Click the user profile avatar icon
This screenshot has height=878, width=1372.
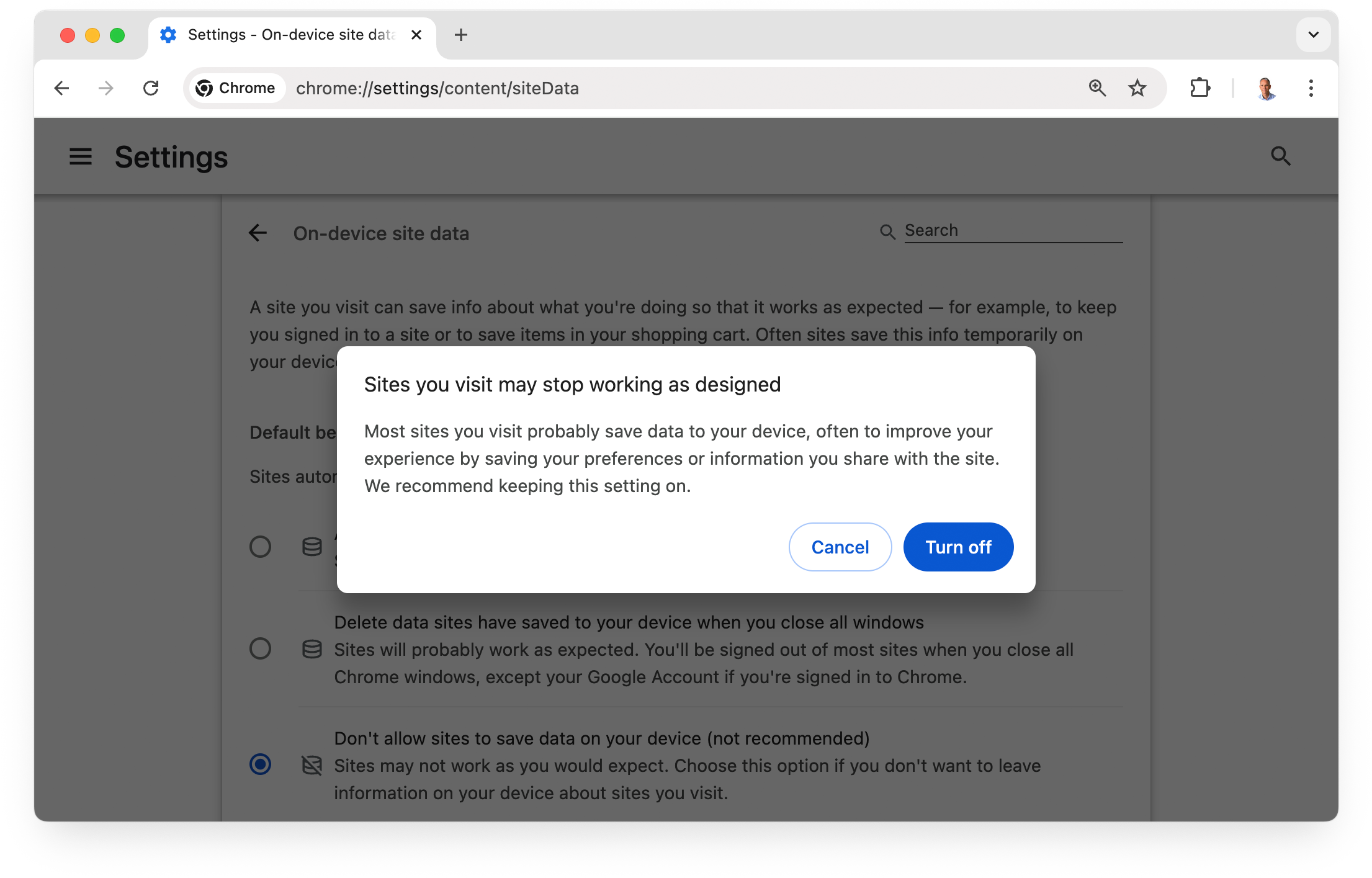point(1265,88)
